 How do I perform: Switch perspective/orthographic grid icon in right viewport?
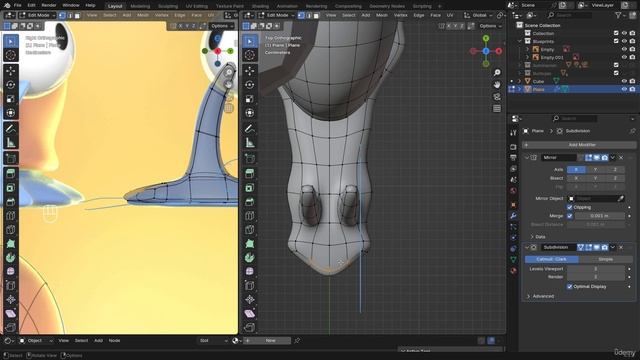(x=497, y=109)
